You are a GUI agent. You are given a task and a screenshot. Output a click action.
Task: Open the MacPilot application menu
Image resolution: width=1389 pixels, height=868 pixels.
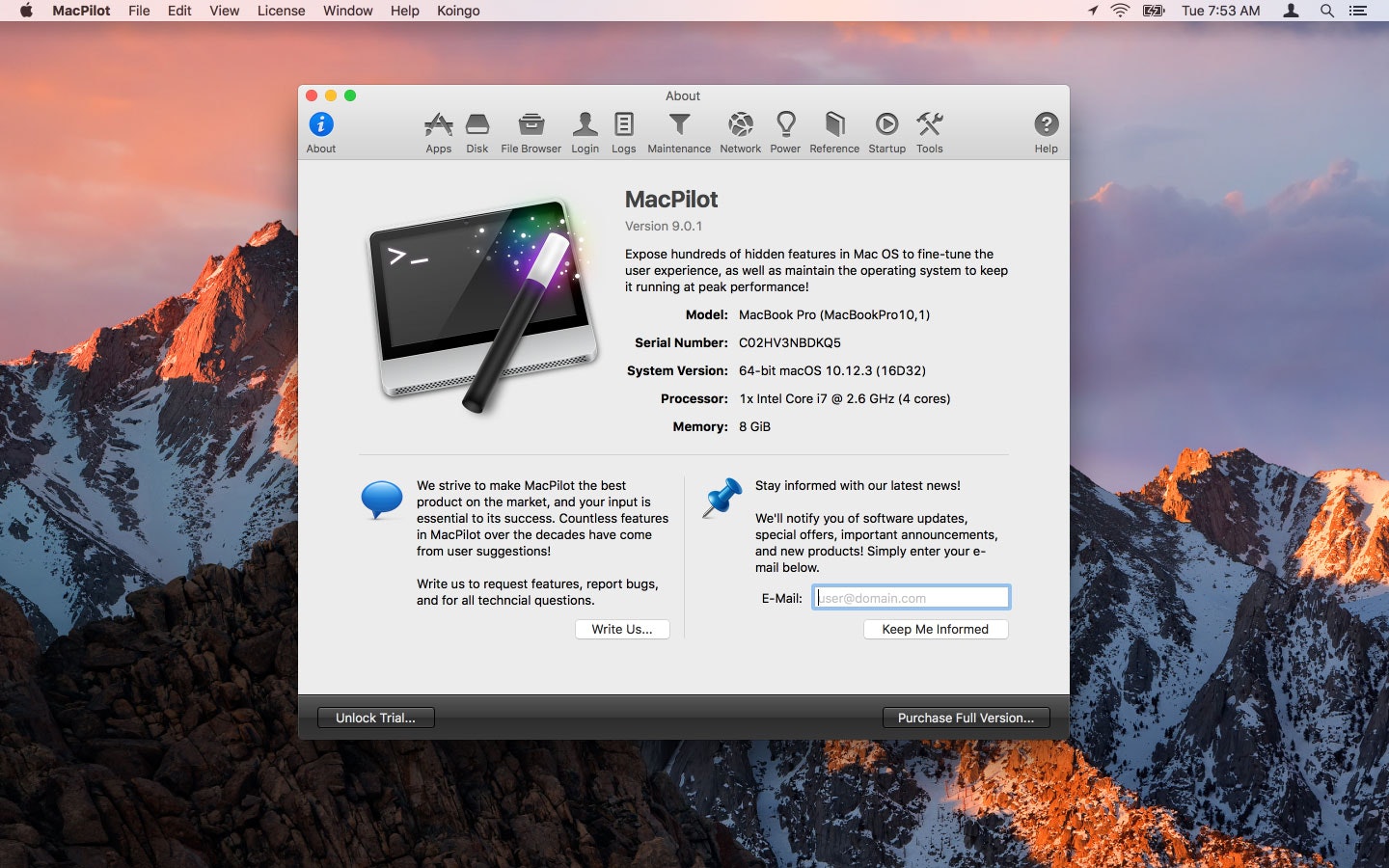coord(80,11)
